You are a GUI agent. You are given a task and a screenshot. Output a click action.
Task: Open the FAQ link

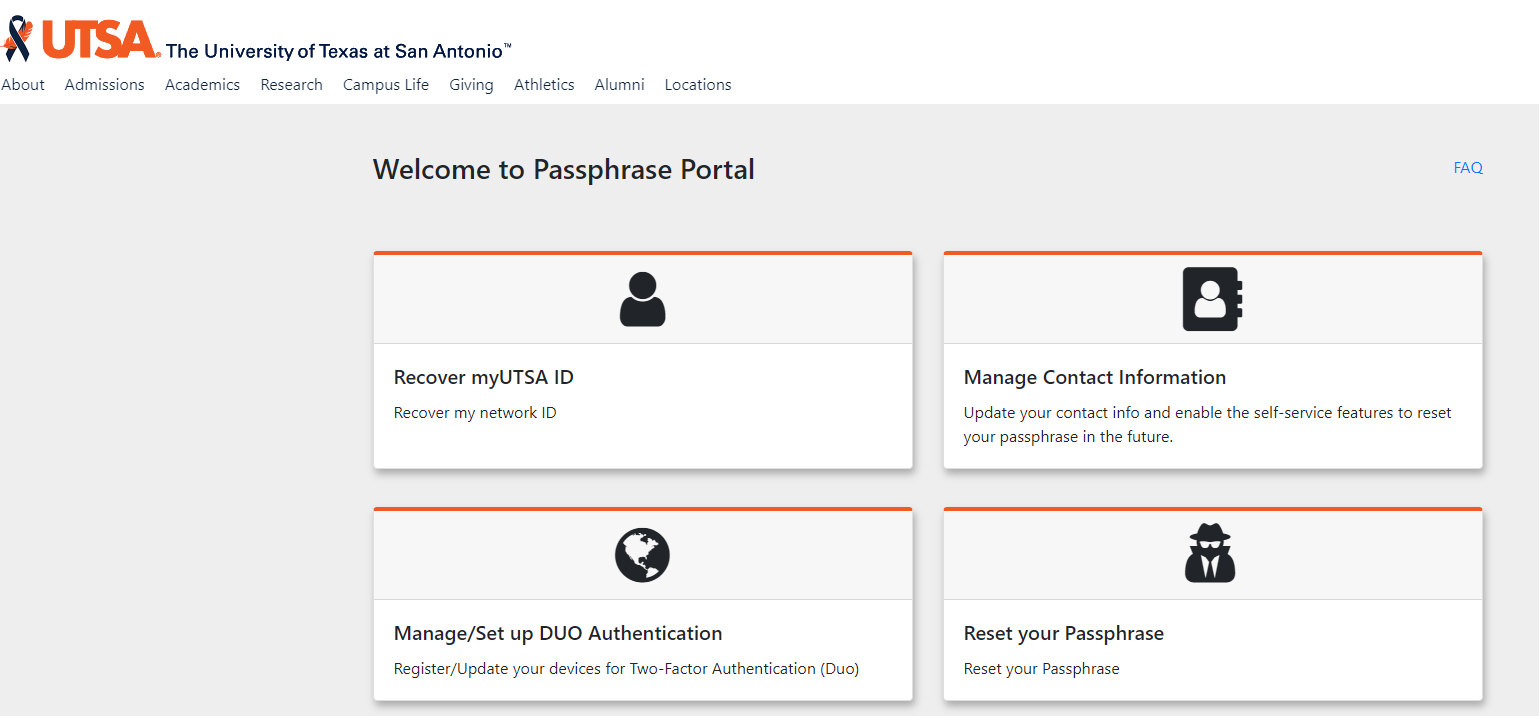(1467, 167)
